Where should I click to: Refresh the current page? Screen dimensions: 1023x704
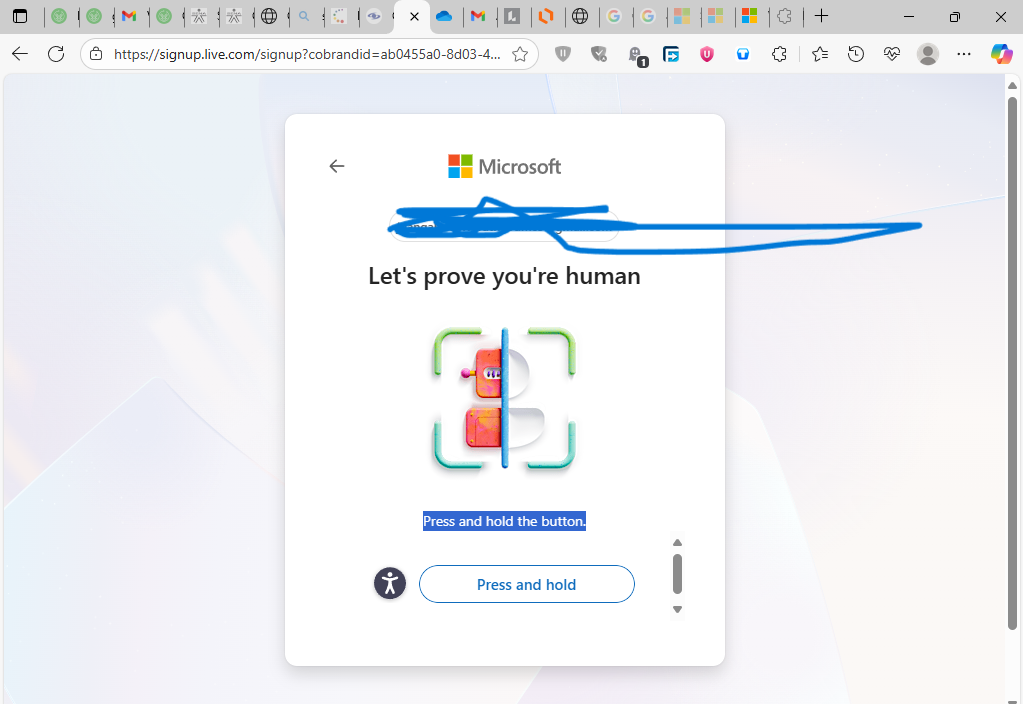click(x=56, y=54)
